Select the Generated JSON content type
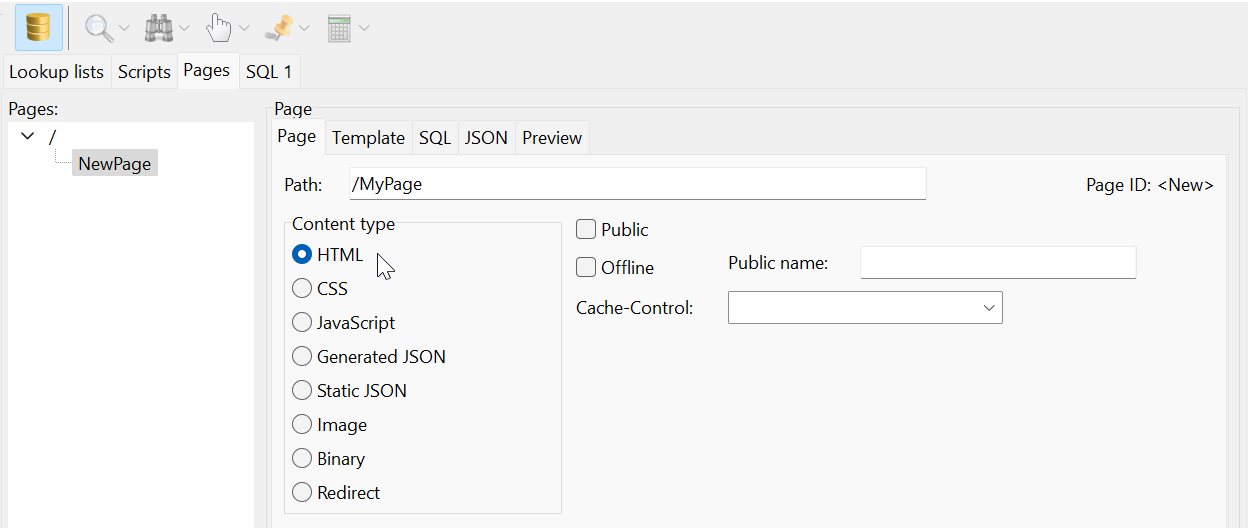 point(302,357)
